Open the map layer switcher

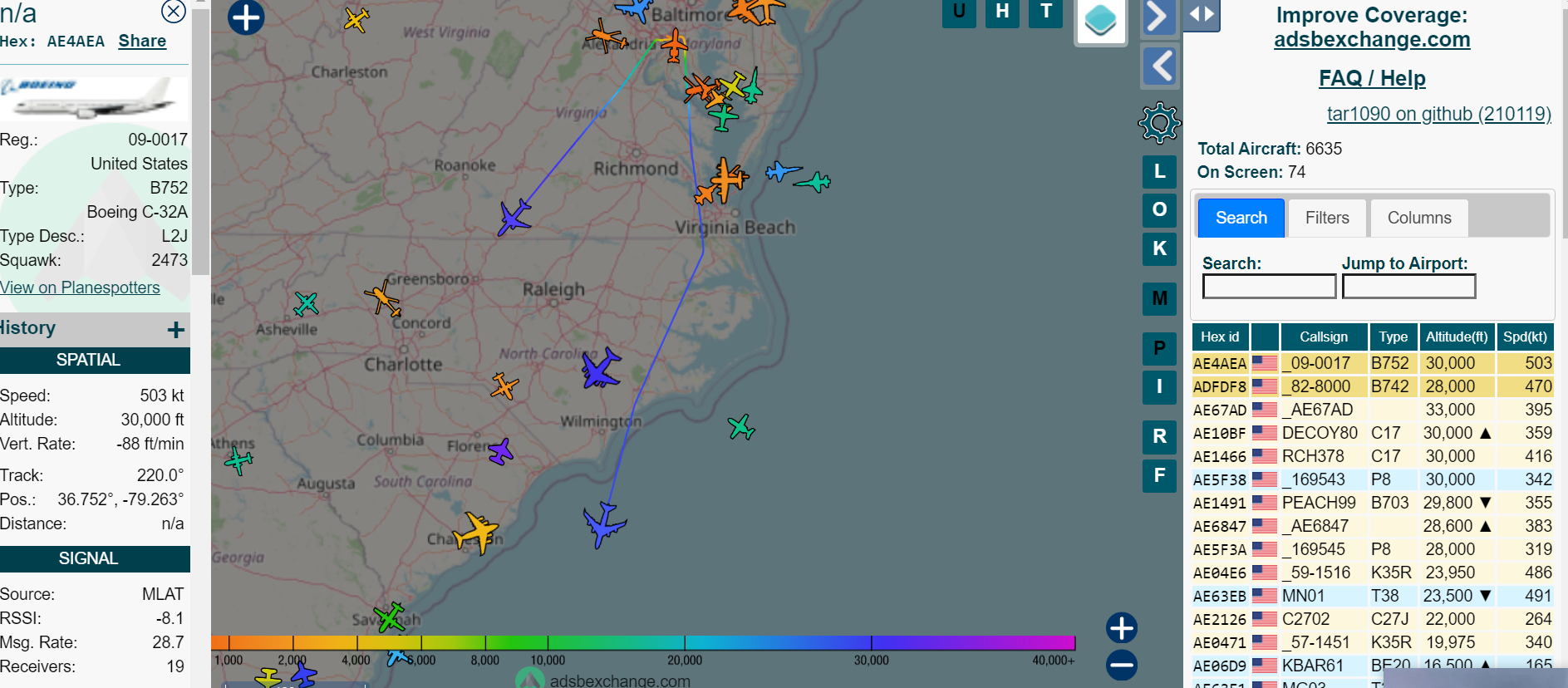coord(1100,20)
